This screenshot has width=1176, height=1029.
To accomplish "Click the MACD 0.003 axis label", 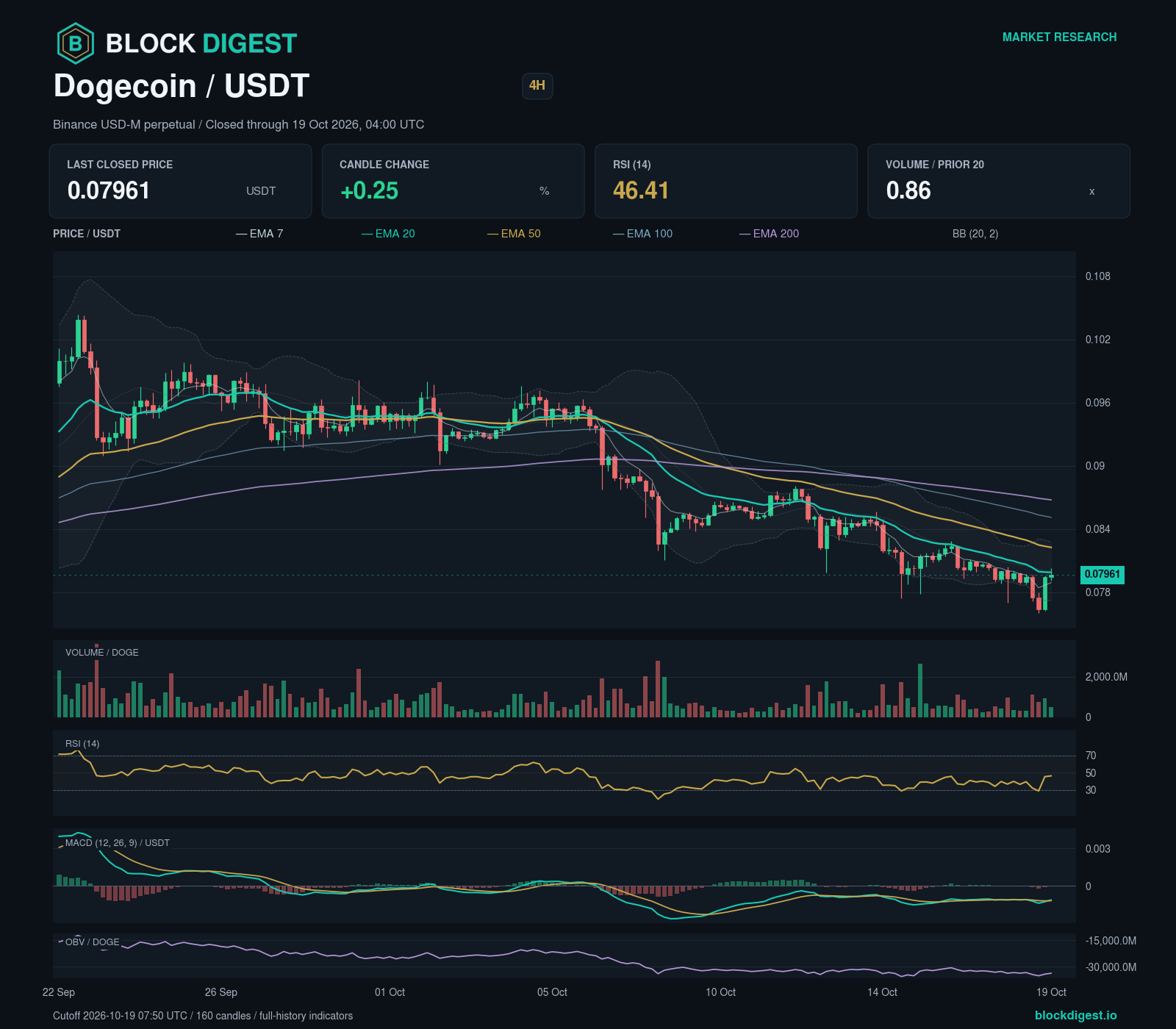I will [1098, 849].
